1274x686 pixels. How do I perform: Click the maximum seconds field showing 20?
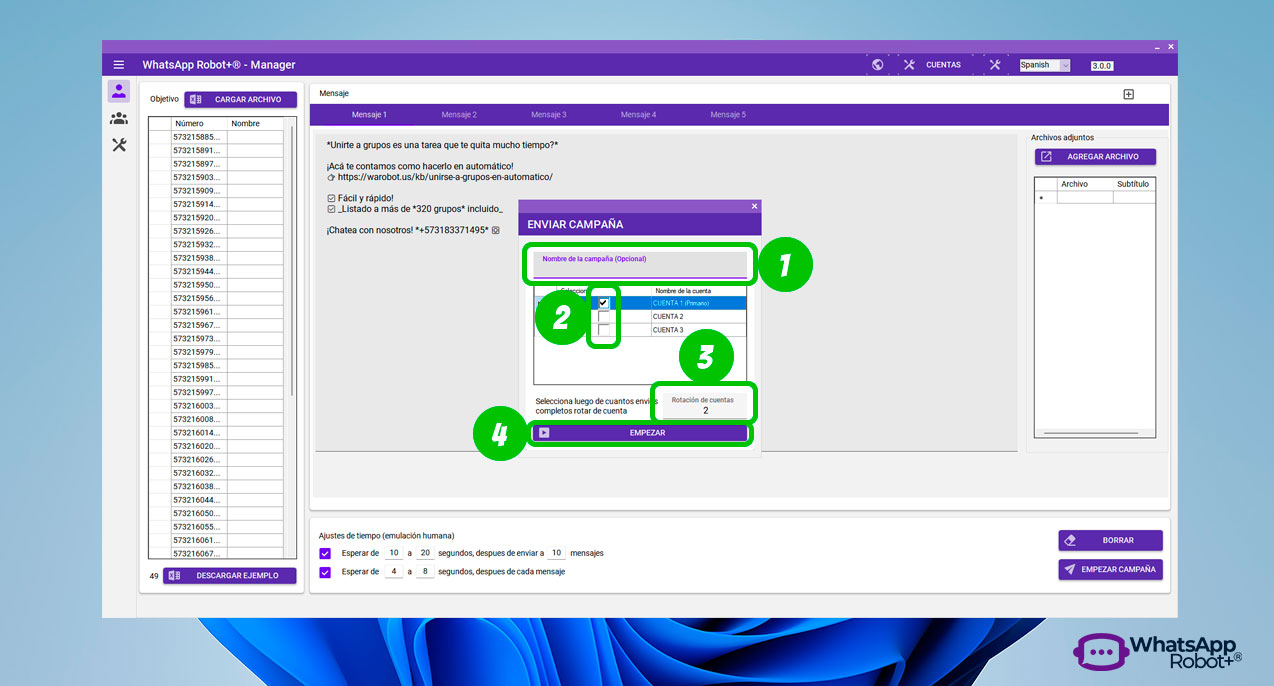point(425,553)
